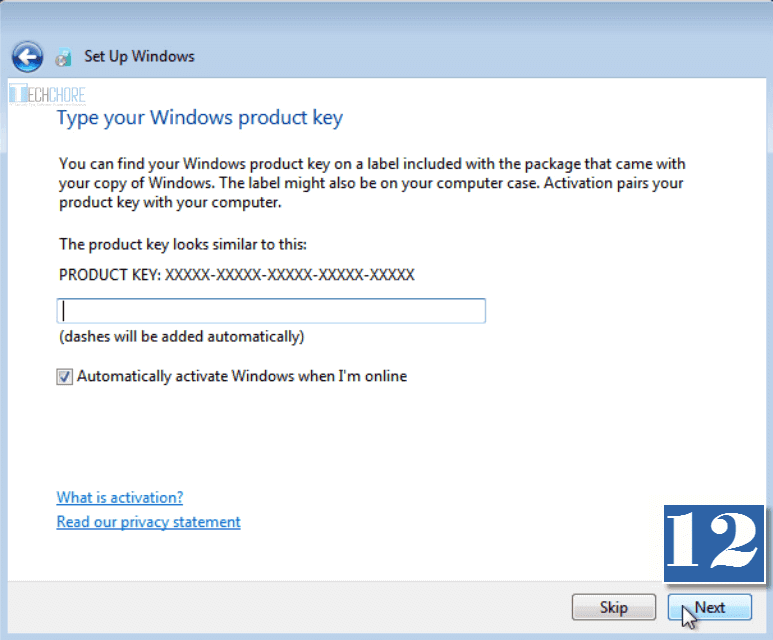Click the Next button
The image size is (773, 640).
pyautogui.click(x=710, y=607)
